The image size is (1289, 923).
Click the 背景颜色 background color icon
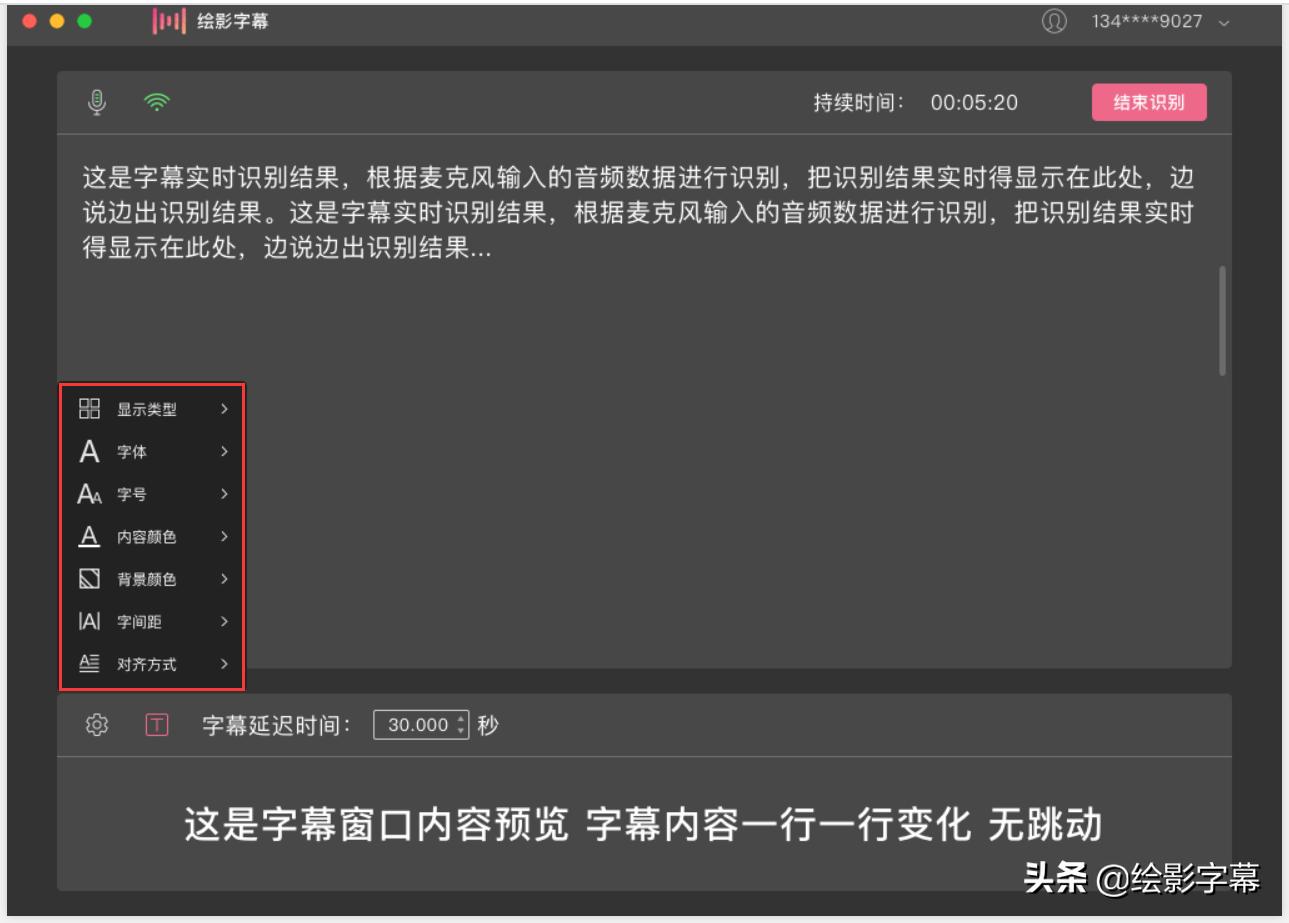point(88,579)
